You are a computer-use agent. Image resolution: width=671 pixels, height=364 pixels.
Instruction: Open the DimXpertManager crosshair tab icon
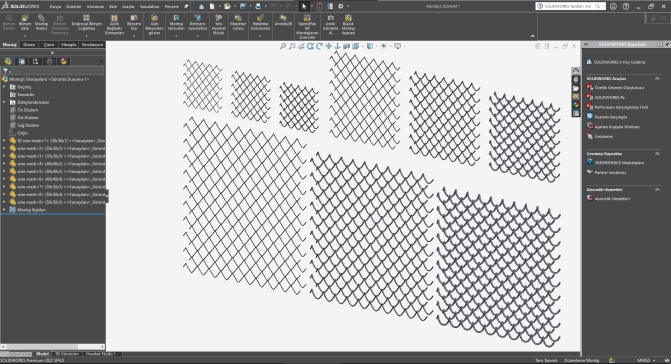click(x=50, y=61)
